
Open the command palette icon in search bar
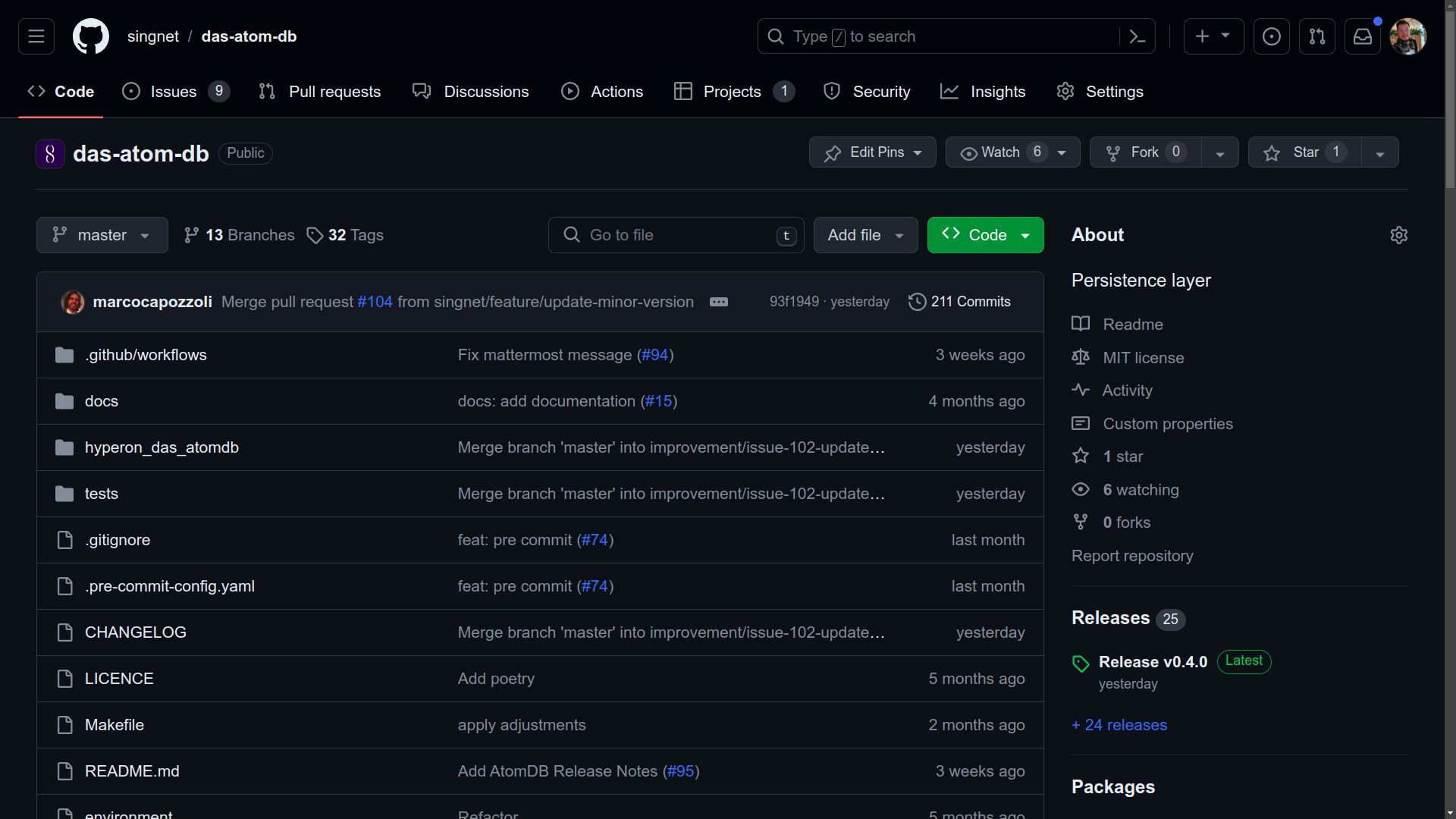[x=1137, y=36]
